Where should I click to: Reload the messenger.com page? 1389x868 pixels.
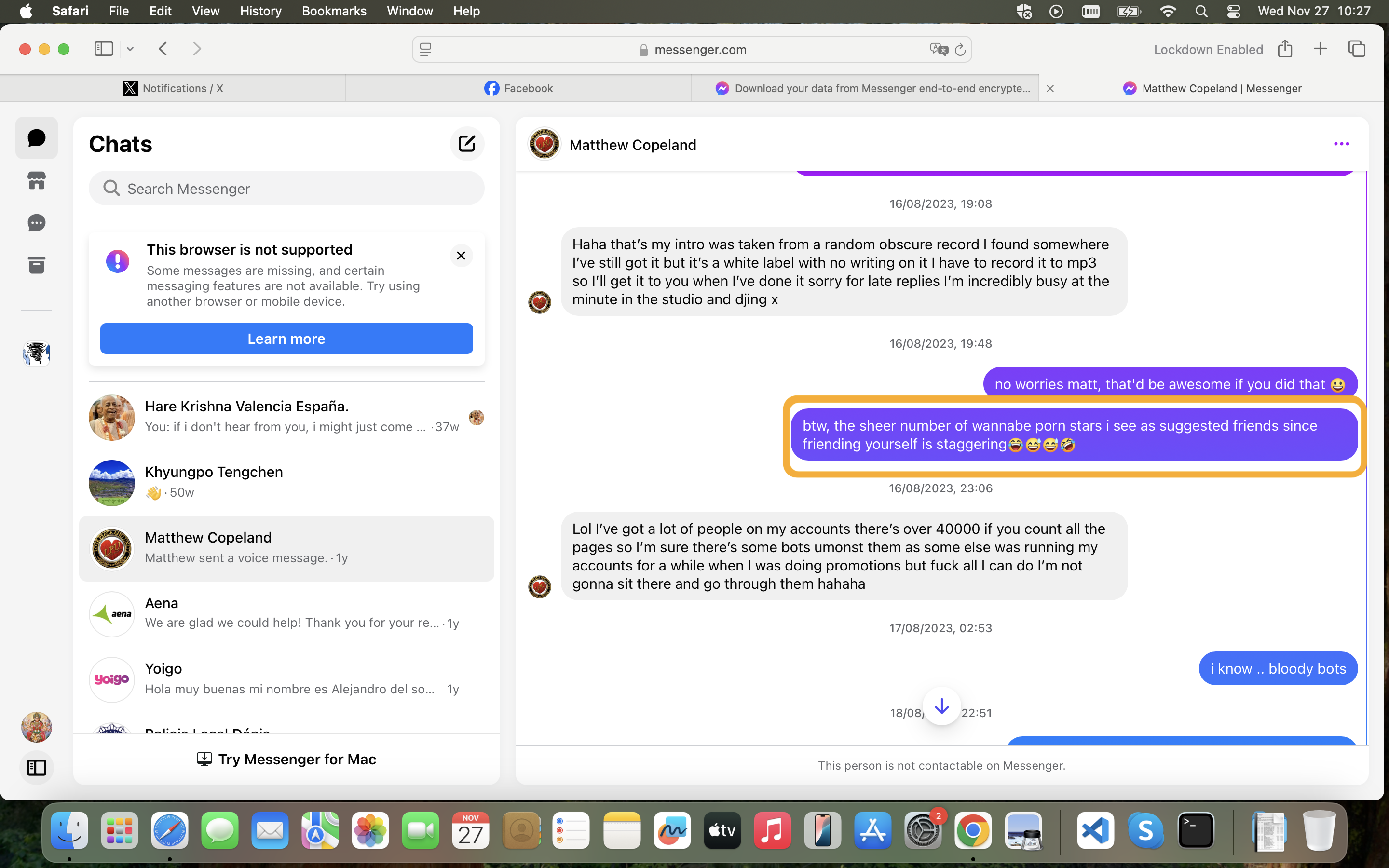[x=960, y=50]
